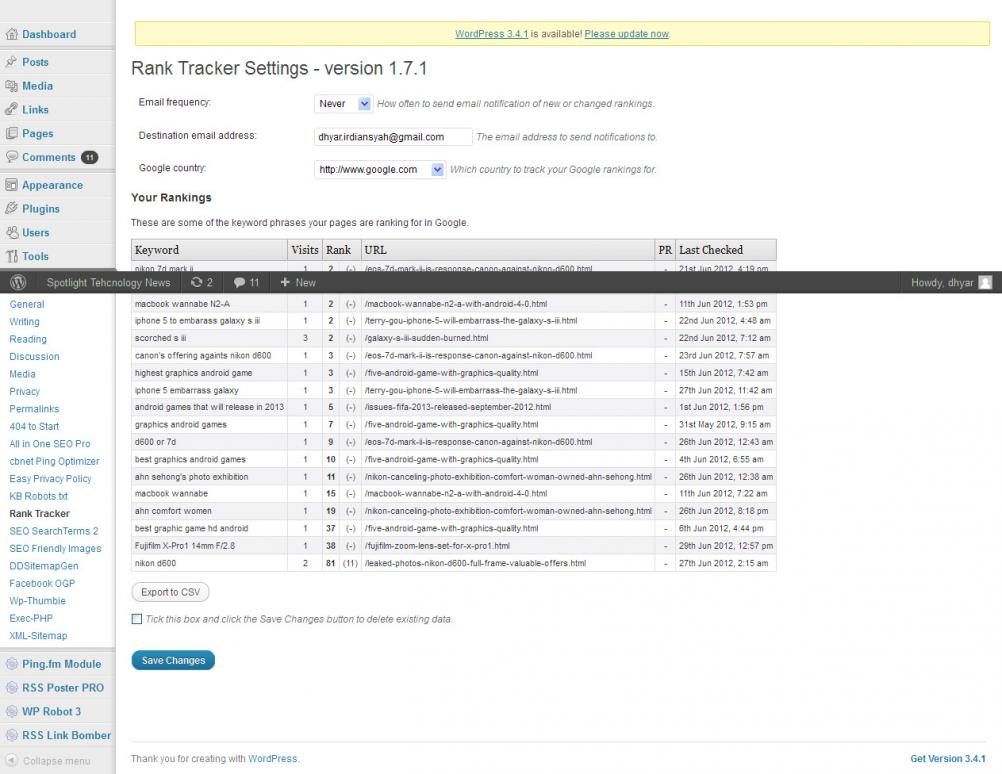The image size is (1002, 774).
Task: Open the Facebook OGP settings item
Action: [42, 583]
